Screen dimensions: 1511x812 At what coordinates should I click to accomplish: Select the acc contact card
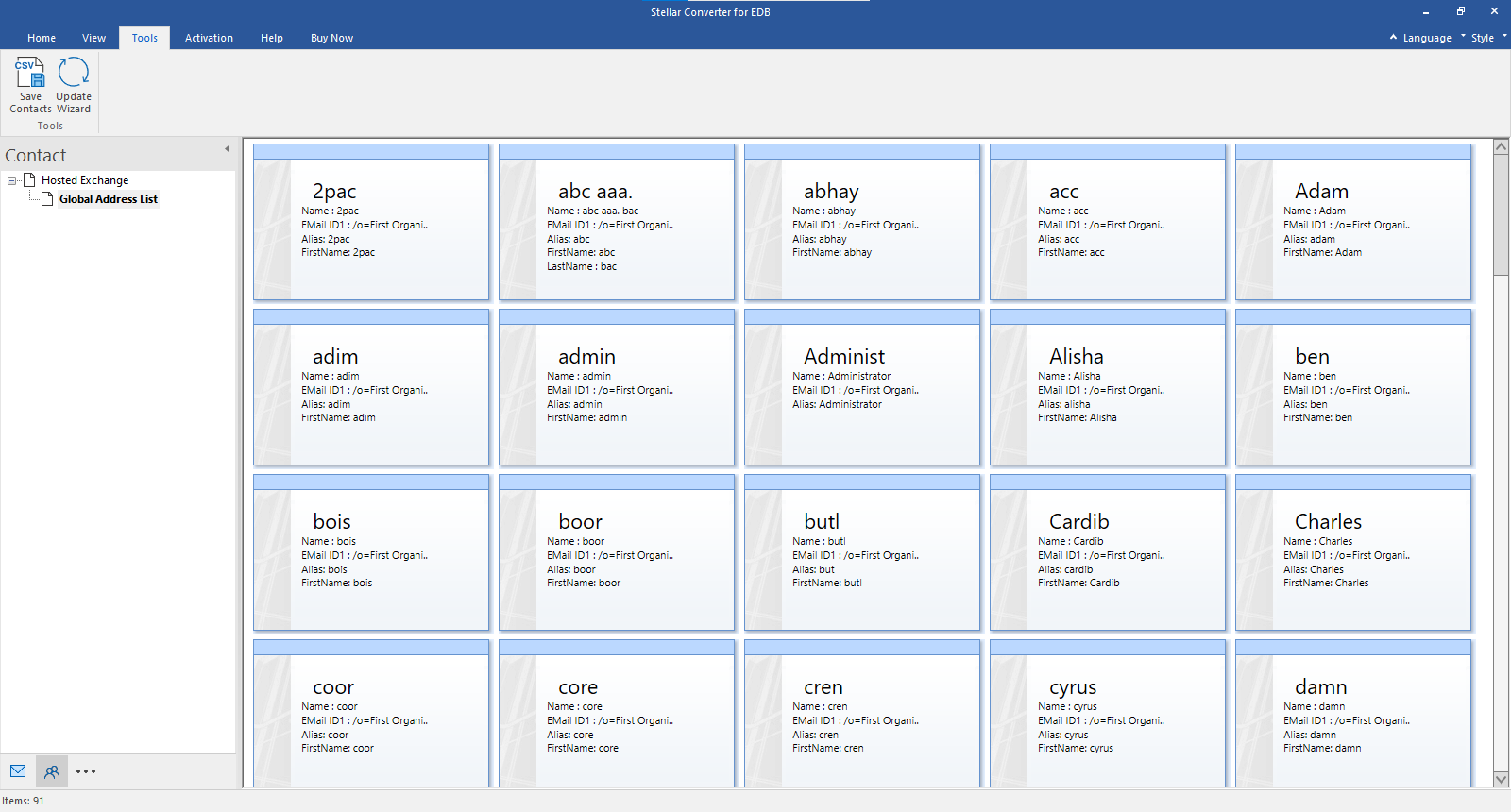(1108, 222)
